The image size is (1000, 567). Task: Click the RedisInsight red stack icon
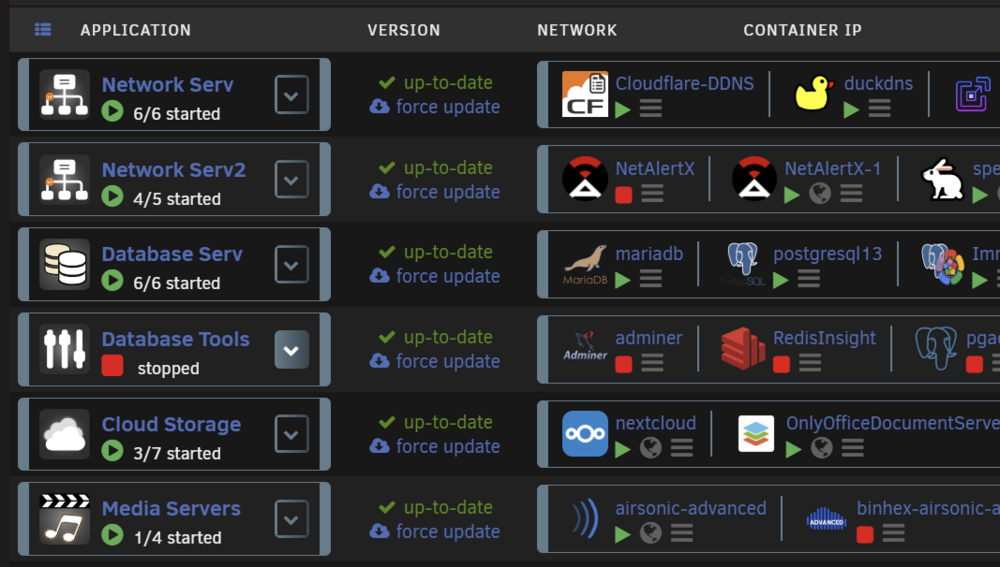(x=743, y=348)
